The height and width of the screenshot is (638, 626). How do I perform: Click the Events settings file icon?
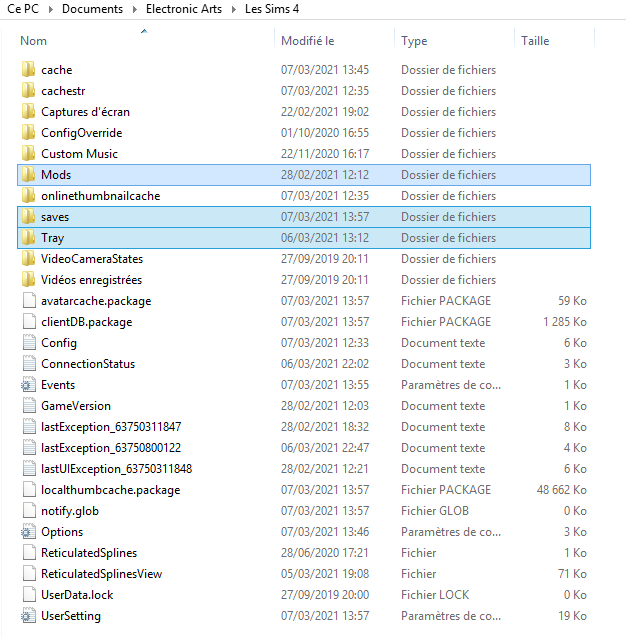(x=28, y=385)
